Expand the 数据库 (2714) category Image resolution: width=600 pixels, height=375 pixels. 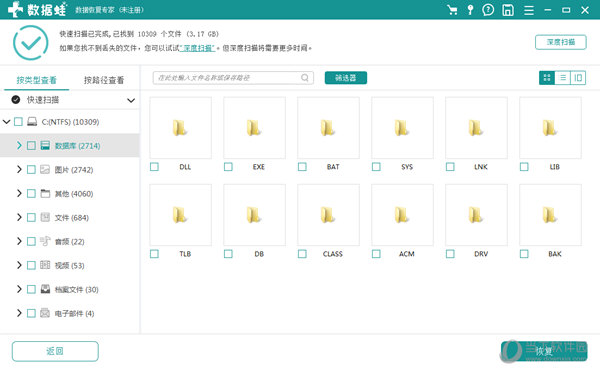(19, 145)
